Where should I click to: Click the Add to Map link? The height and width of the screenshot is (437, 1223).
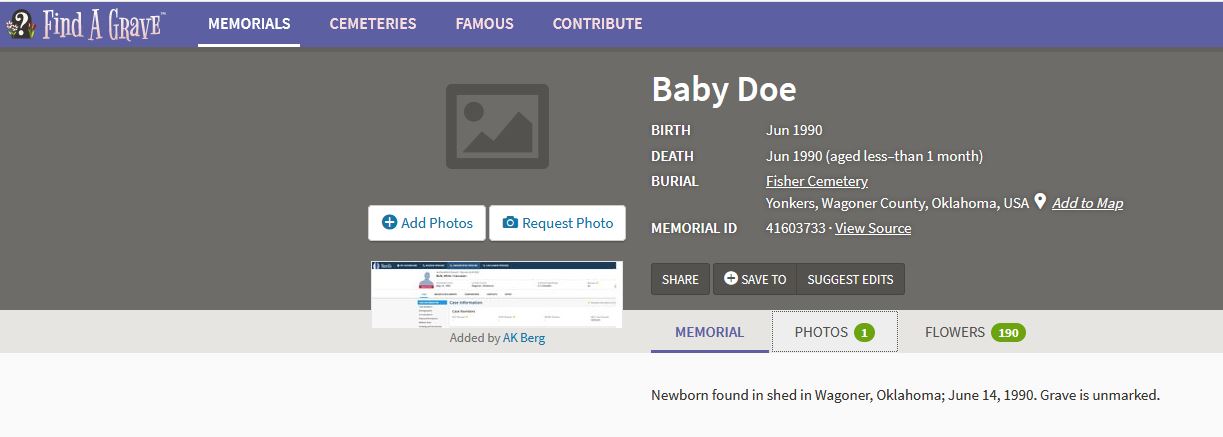coord(1087,203)
